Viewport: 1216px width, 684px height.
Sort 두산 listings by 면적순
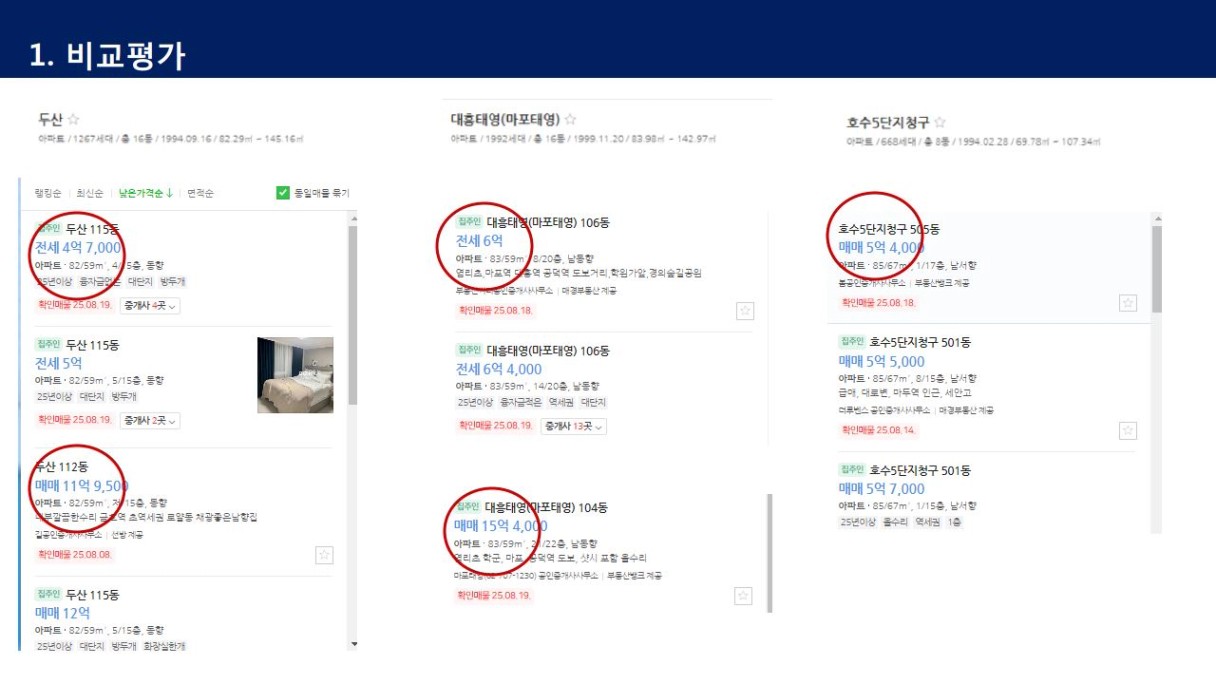pyautogui.click(x=200, y=193)
